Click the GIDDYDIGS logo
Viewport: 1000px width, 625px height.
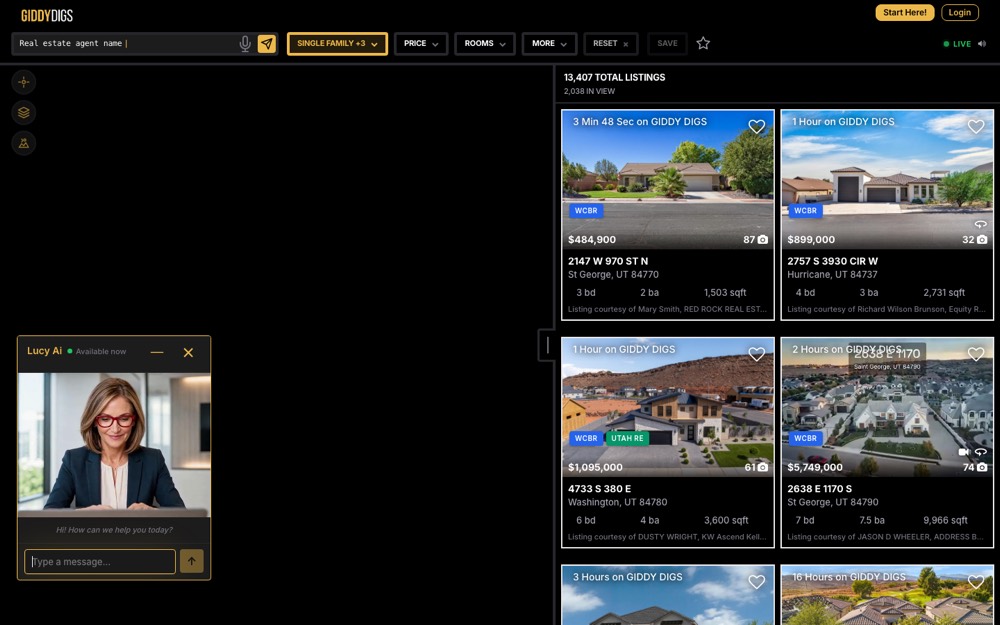[x=47, y=16]
